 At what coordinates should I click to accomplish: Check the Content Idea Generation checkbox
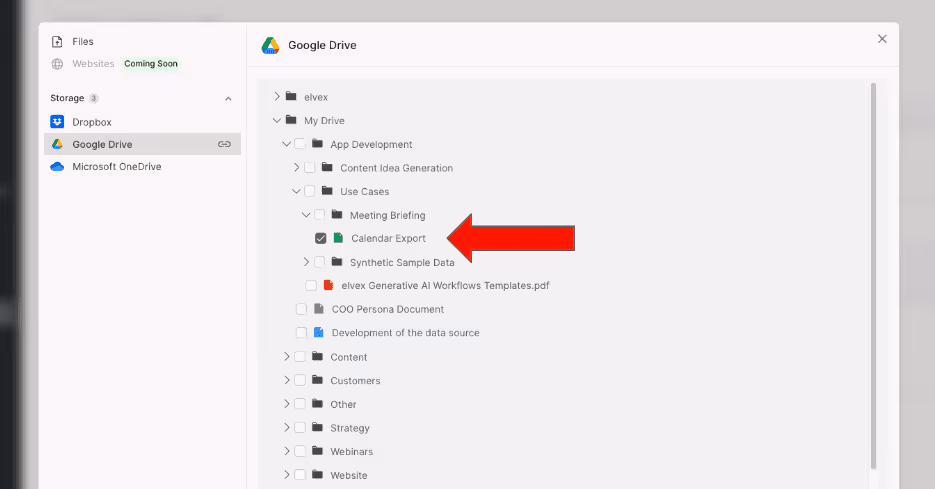click(309, 168)
